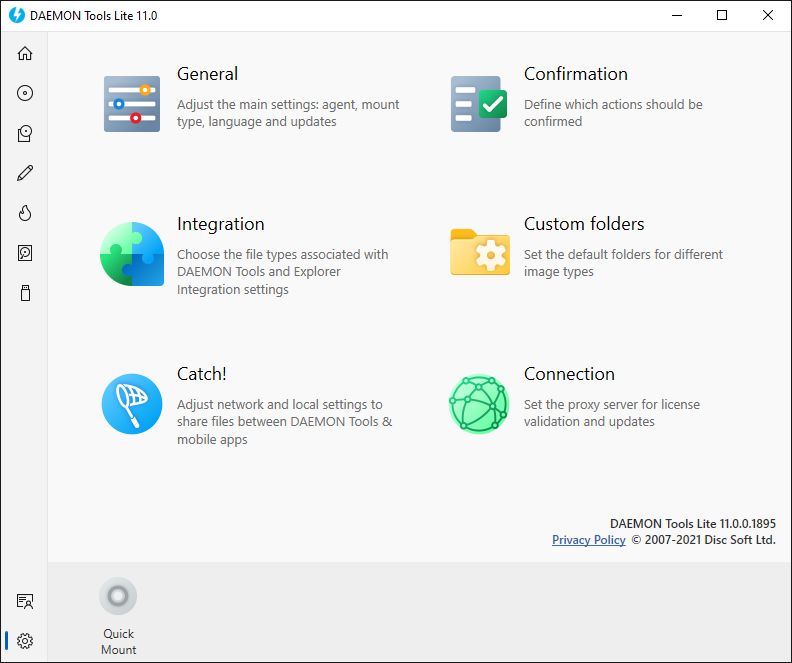The width and height of the screenshot is (792, 663).
Task: Open Connection settings heading
Action: point(569,374)
